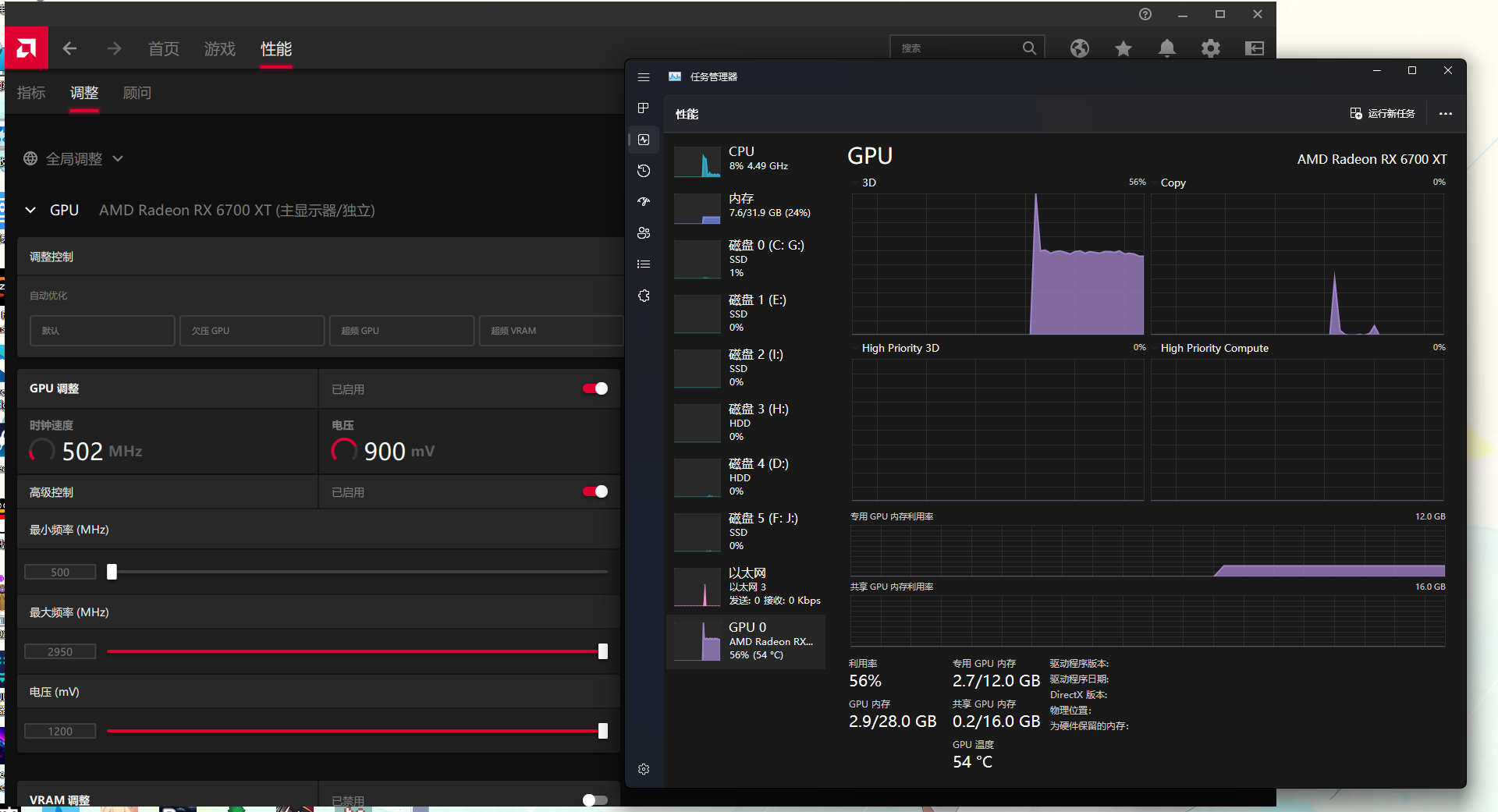
Task: Select 内存 in the performance list
Action: (x=746, y=208)
